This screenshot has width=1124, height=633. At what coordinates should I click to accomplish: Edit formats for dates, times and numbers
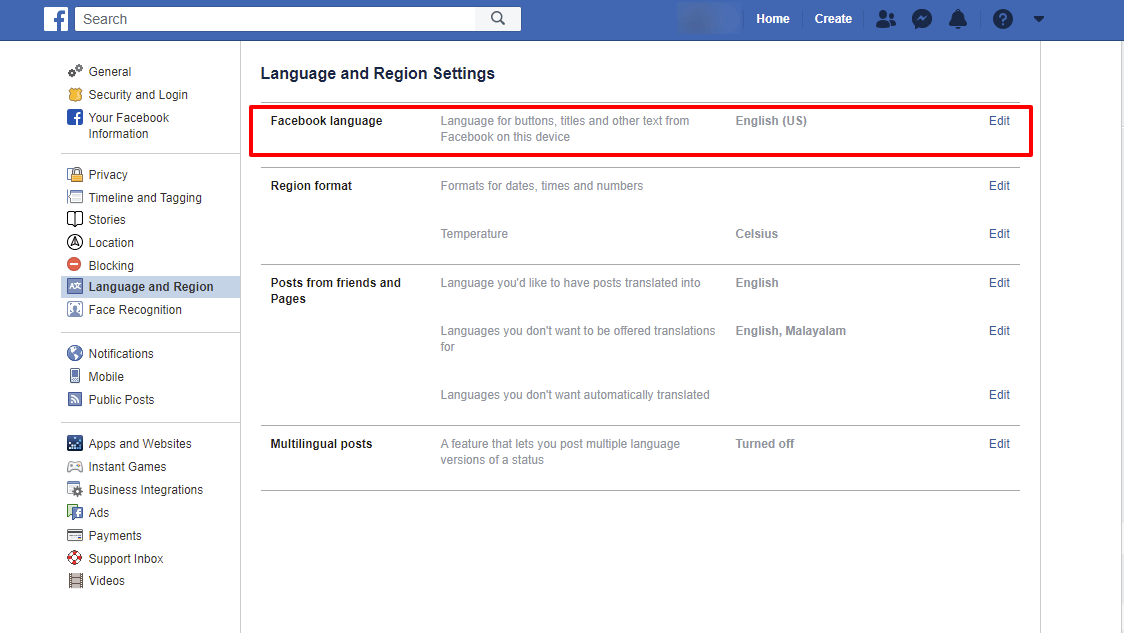pyautogui.click(x=999, y=186)
